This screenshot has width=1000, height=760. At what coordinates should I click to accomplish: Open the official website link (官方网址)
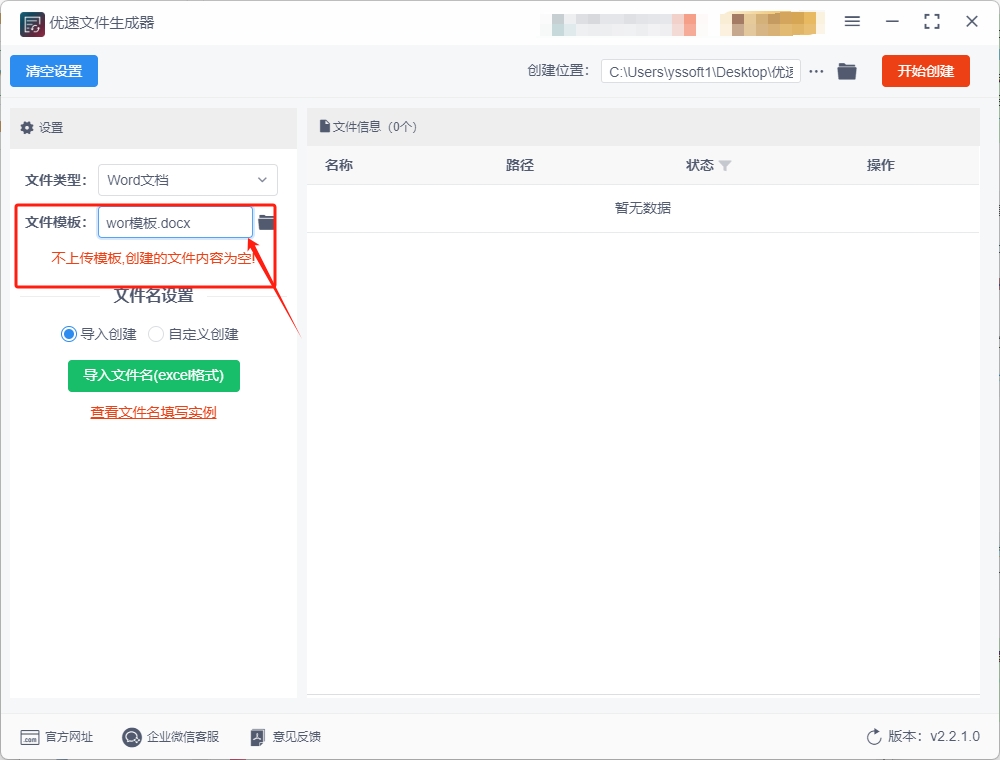click(x=57, y=737)
